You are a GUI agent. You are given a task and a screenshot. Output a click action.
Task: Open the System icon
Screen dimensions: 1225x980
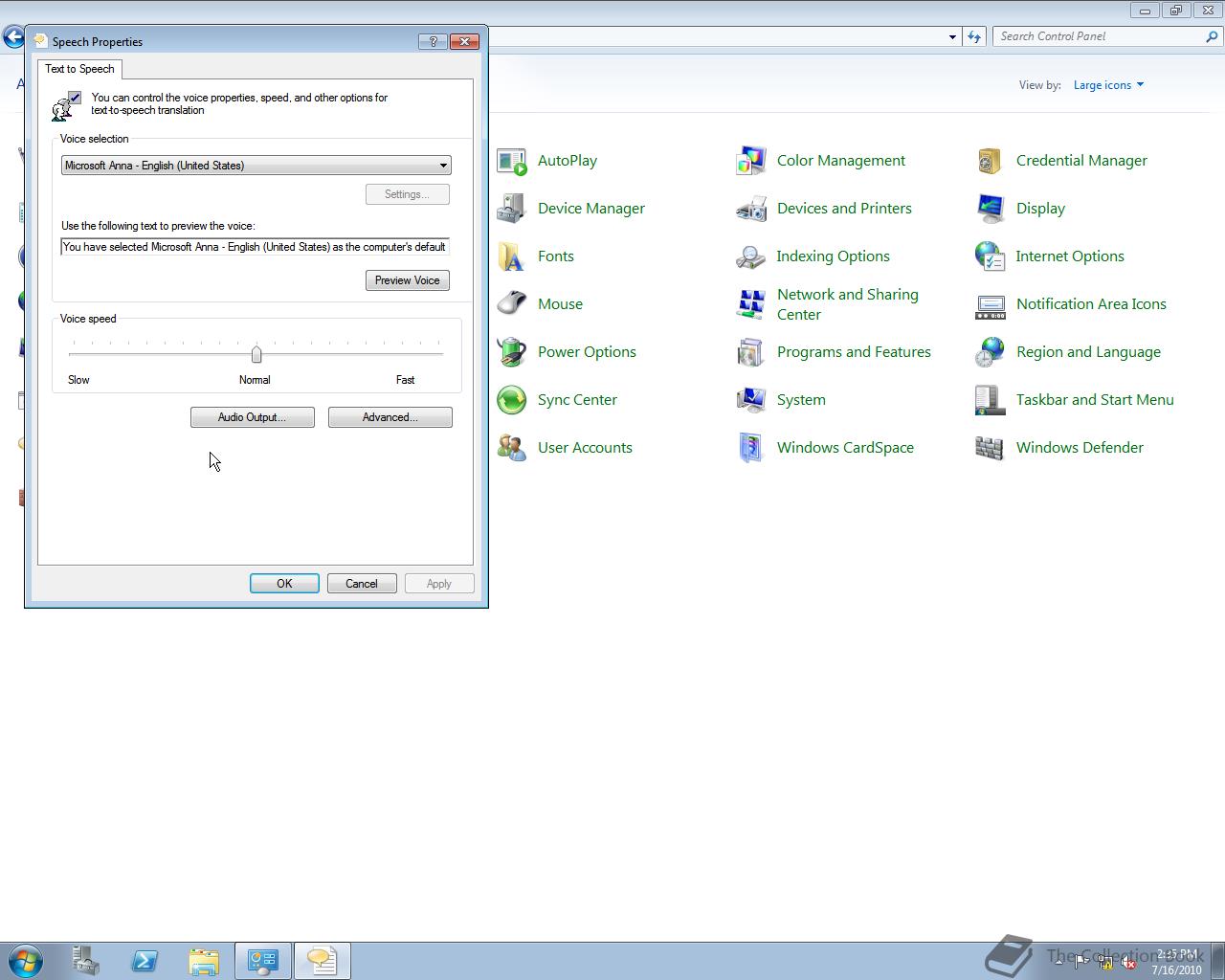pyautogui.click(x=751, y=400)
